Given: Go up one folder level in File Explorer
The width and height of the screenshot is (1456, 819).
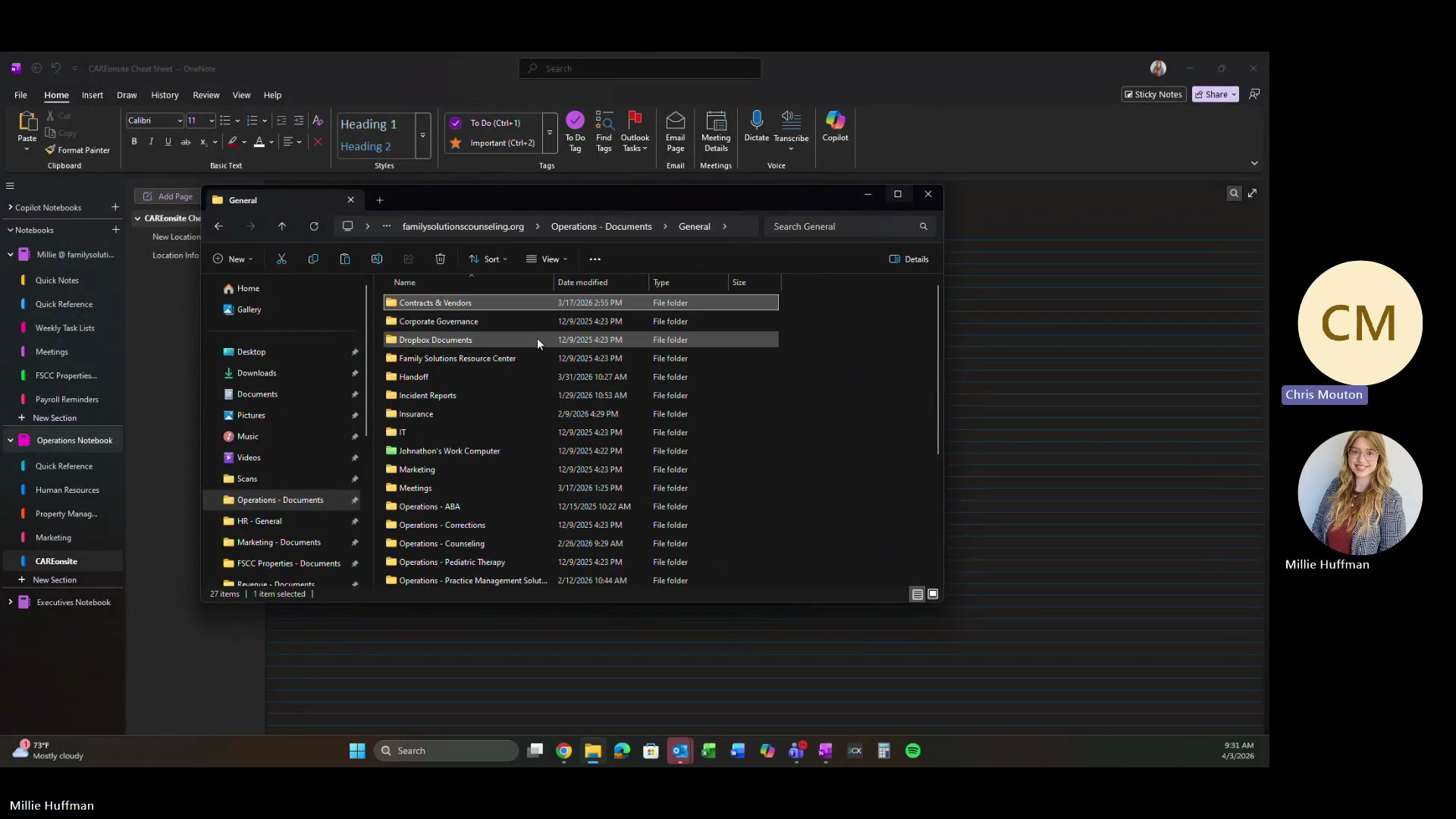Looking at the screenshot, I should point(282,227).
